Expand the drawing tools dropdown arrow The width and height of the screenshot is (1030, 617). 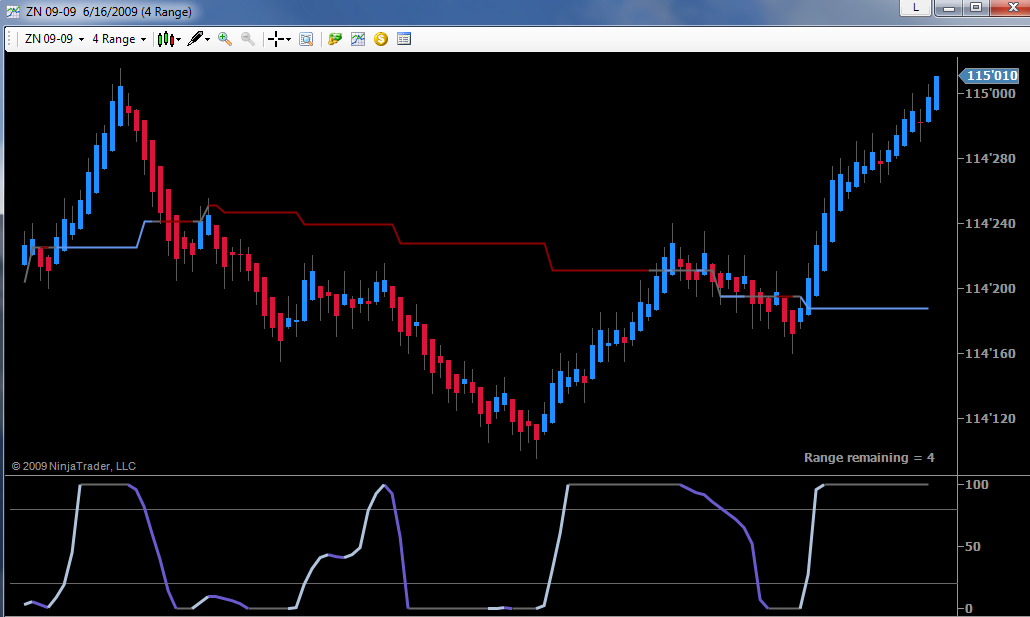coord(208,39)
